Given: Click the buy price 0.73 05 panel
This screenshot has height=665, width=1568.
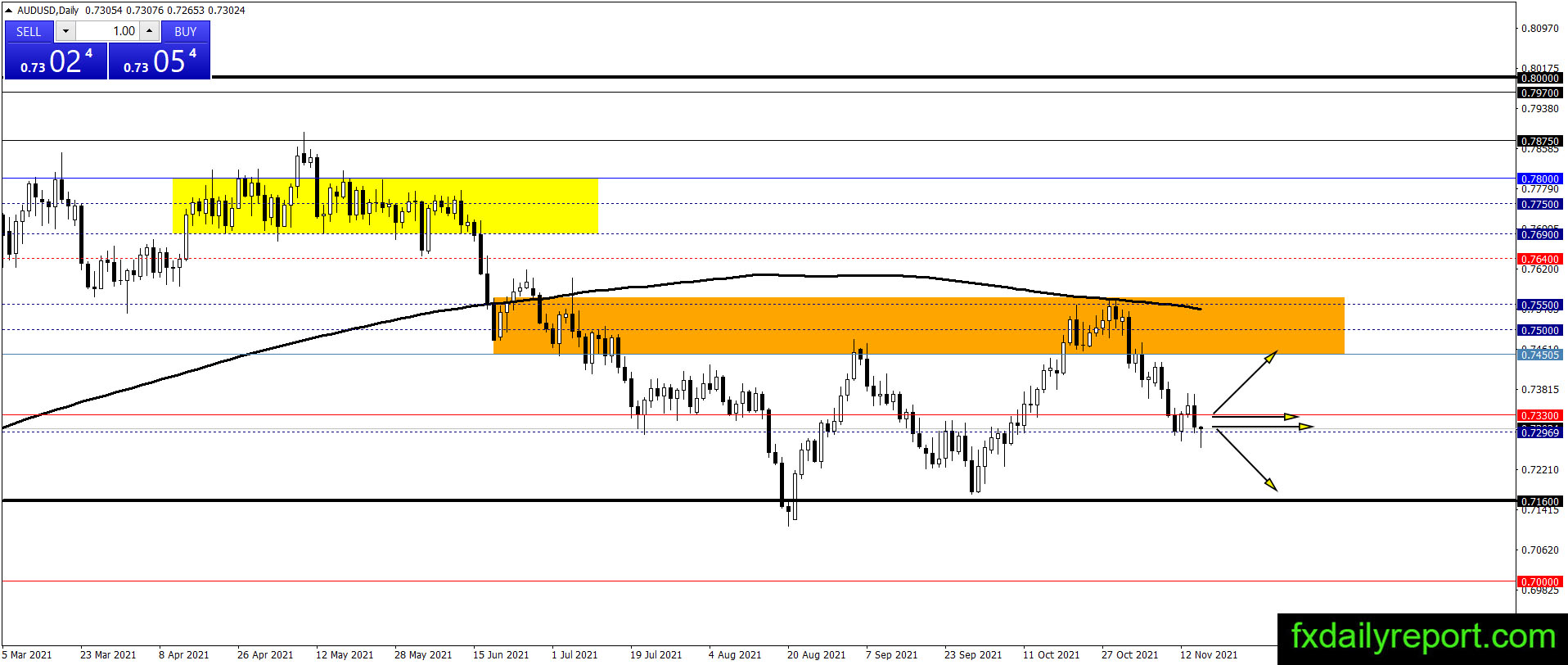Looking at the screenshot, I should pyautogui.click(x=160, y=61).
